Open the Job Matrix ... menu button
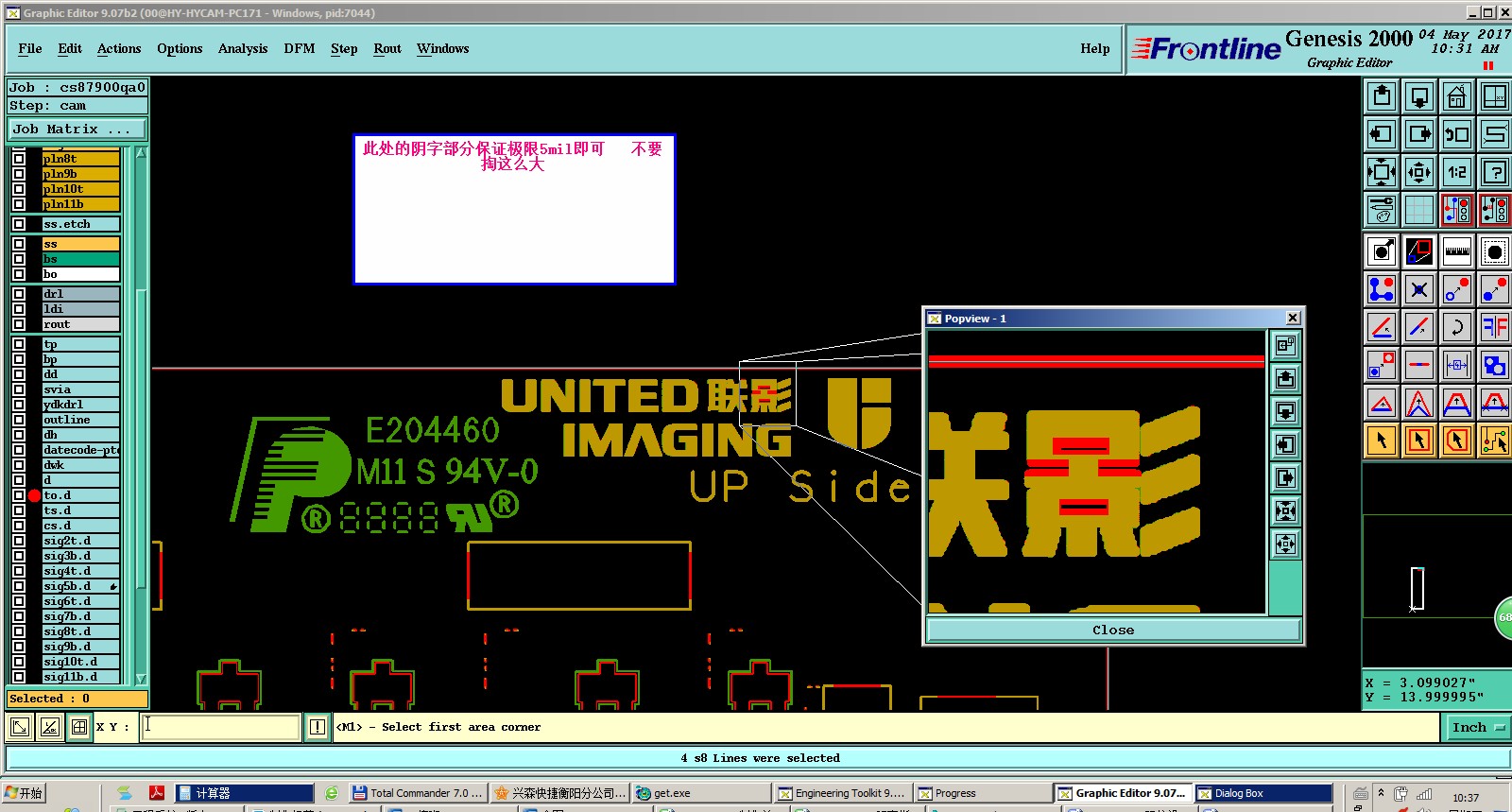The height and width of the screenshot is (812, 1512). (x=78, y=130)
